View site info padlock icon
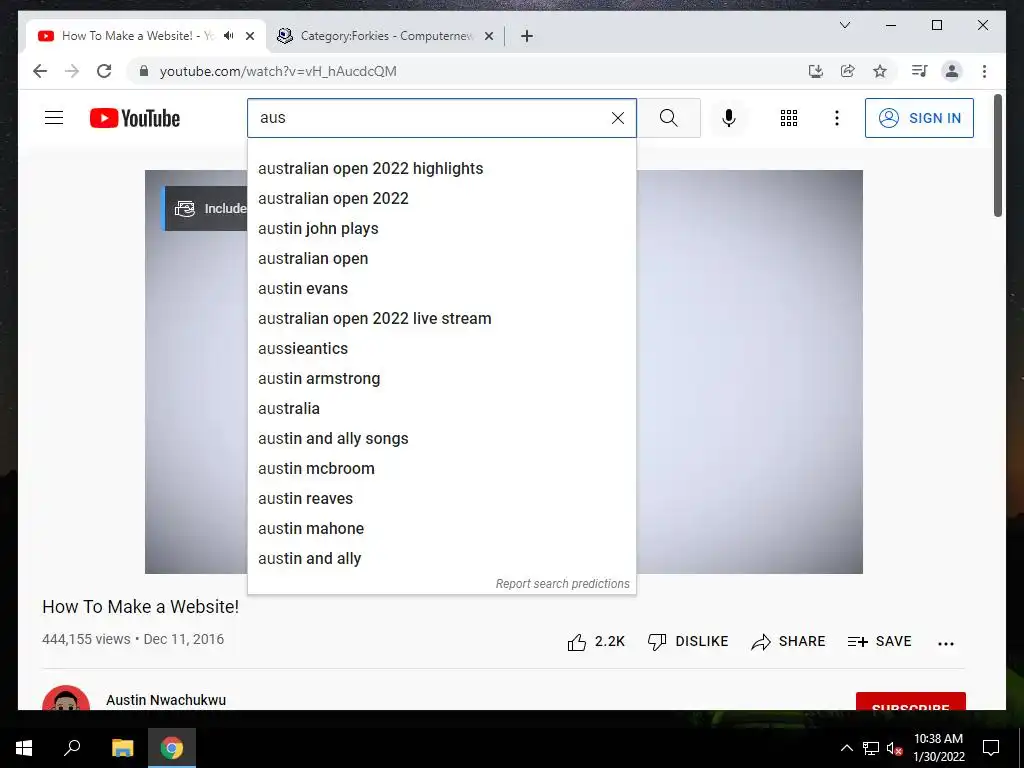This screenshot has width=1024, height=768. point(144,71)
